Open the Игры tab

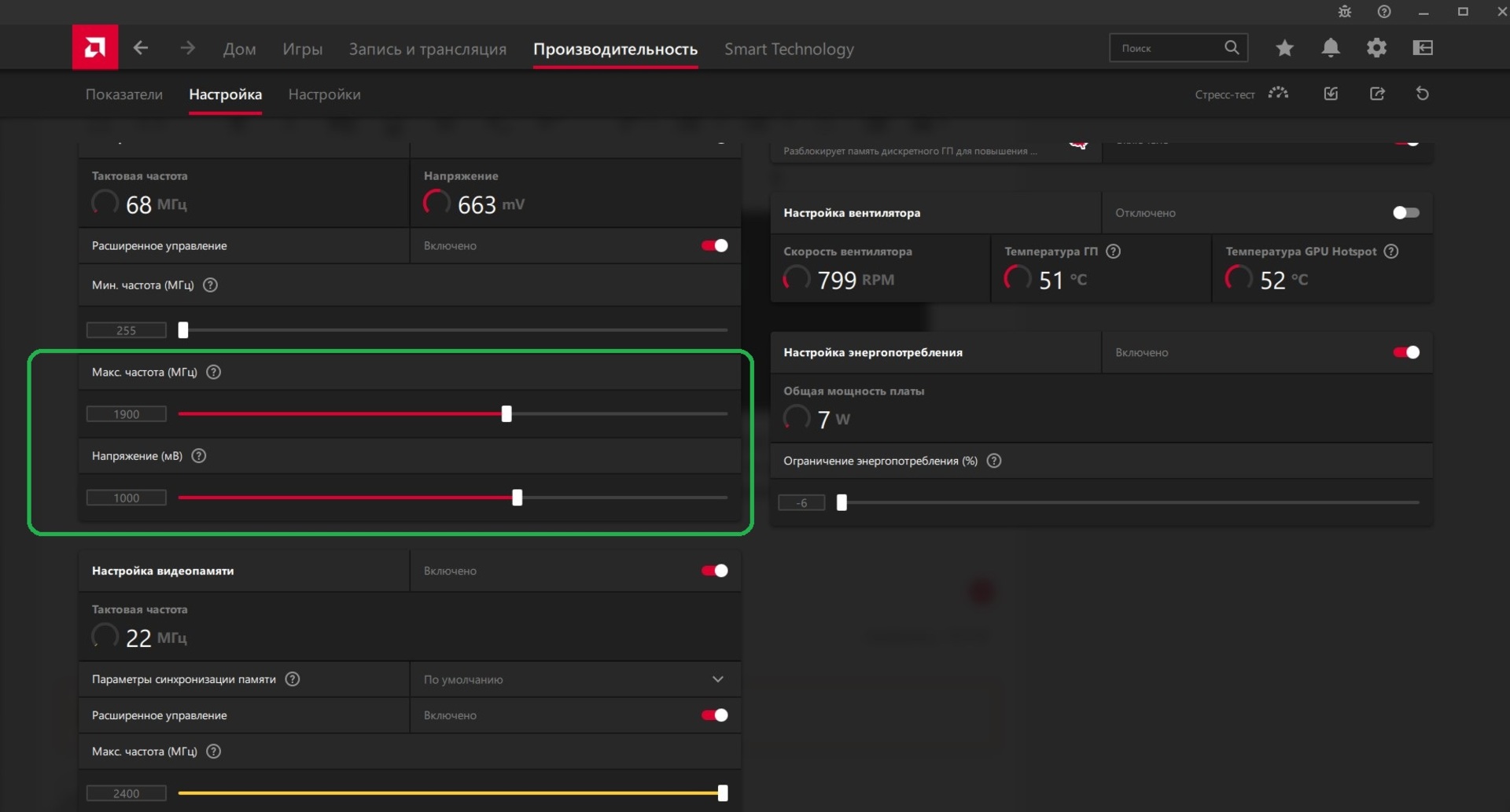tap(302, 49)
